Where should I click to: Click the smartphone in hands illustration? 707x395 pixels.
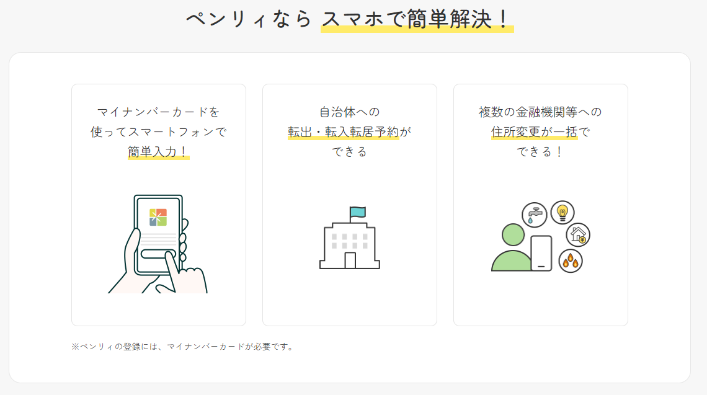(x=158, y=244)
